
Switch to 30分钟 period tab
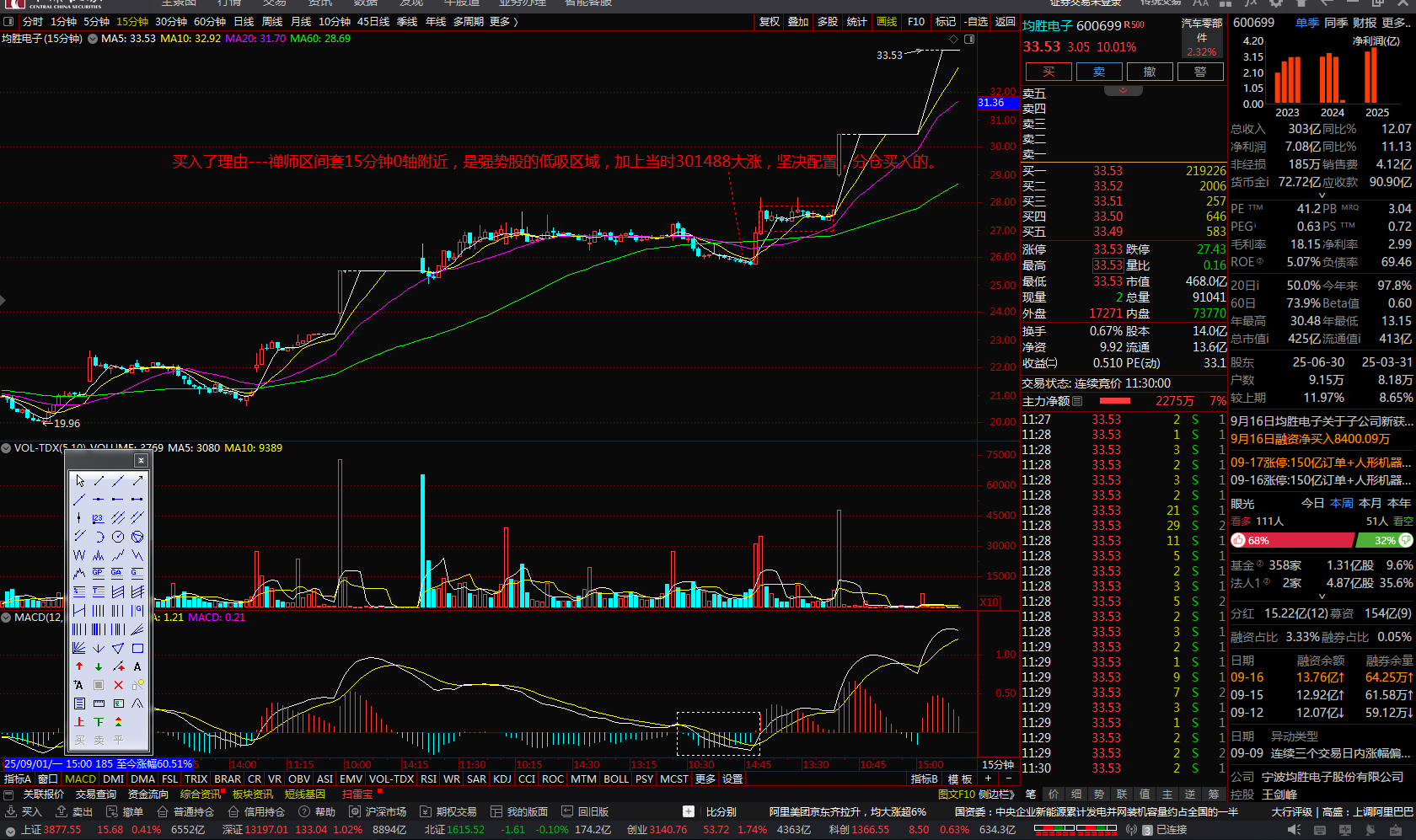click(x=171, y=22)
